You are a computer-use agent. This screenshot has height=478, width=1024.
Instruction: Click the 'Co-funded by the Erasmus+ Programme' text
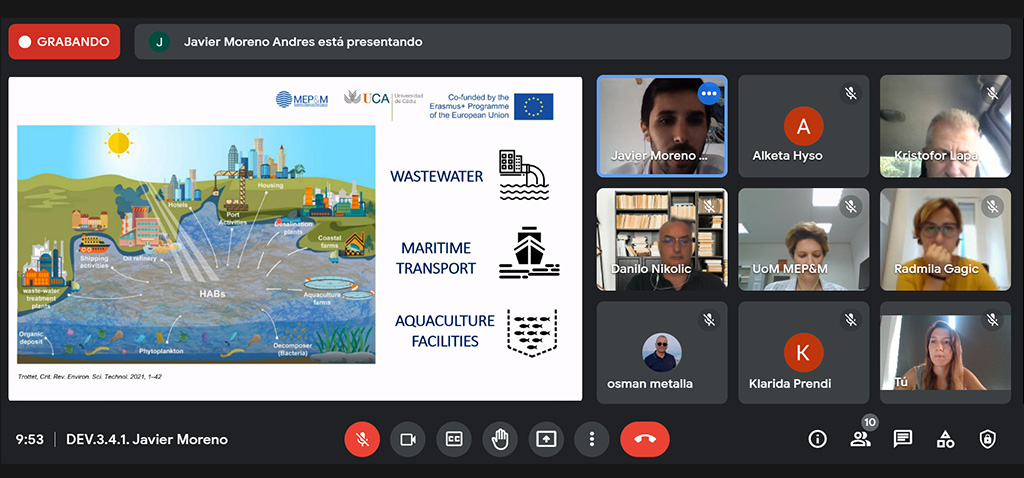(469, 106)
